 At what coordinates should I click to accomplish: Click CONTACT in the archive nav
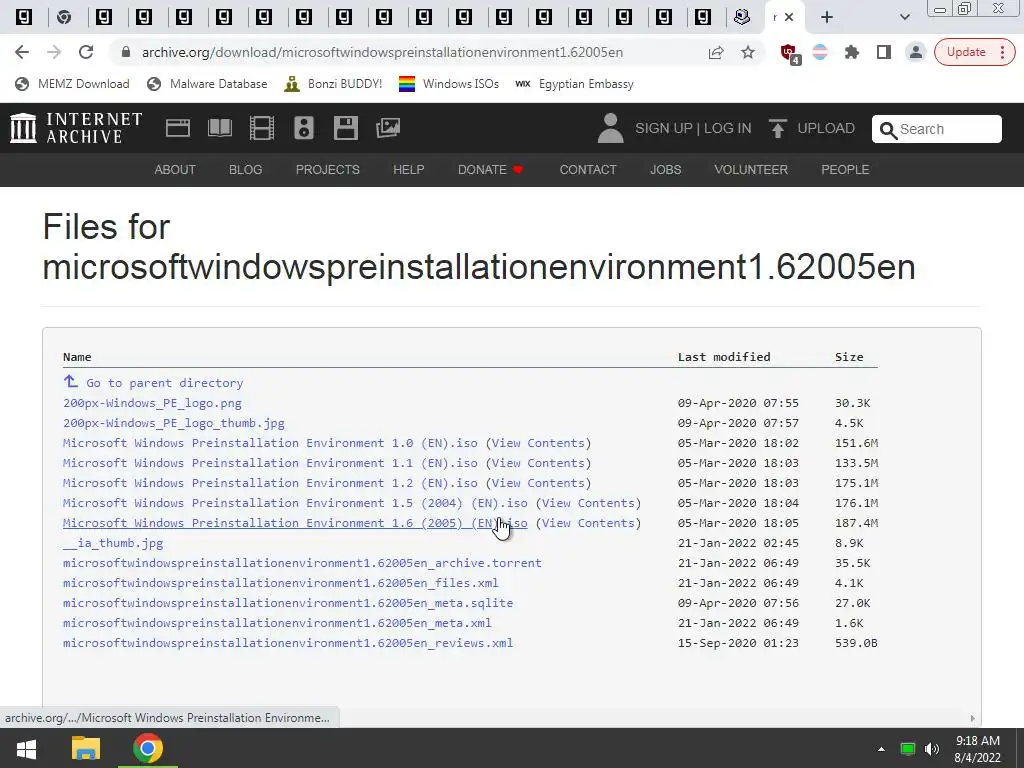pos(588,170)
